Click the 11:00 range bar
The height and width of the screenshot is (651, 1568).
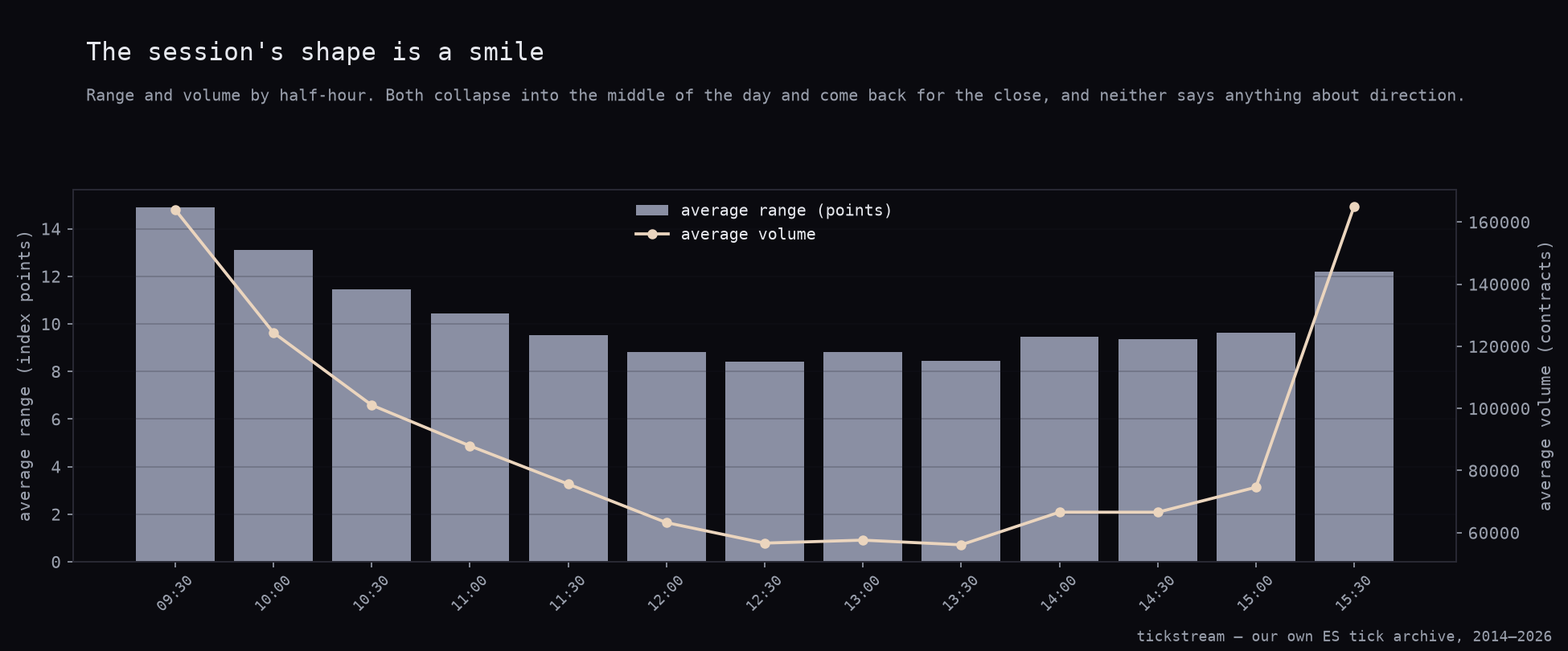[470, 437]
